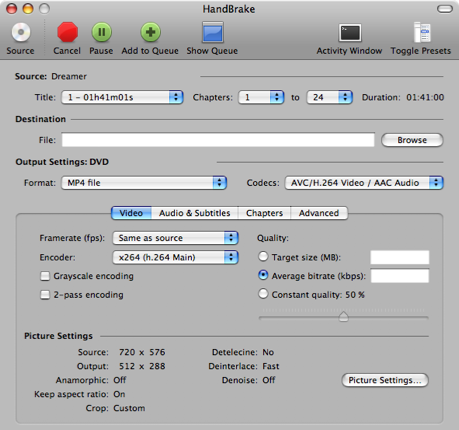The width and height of the screenshot is (459, 430).
Task: Switch to the Chapters tab
Action: coord(264,213)
